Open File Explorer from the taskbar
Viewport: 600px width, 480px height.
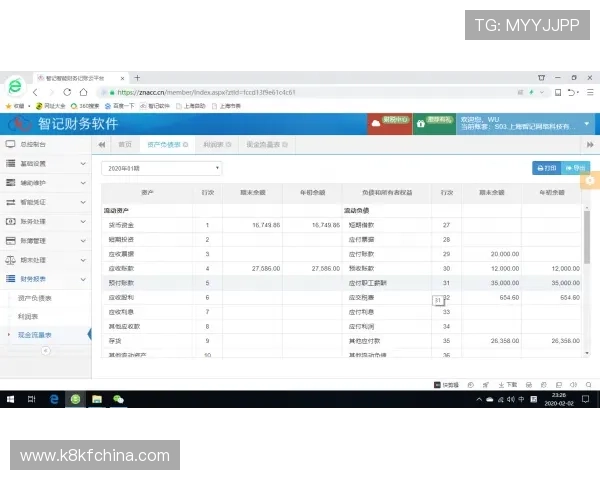pos(97,399)
